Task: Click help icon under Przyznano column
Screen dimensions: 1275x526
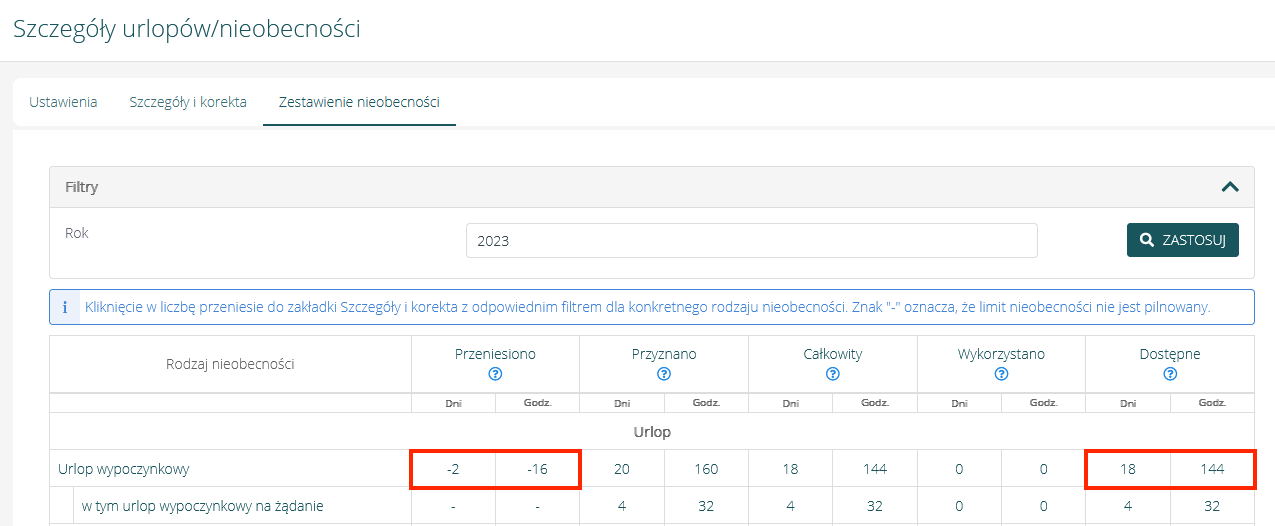Action: pyautogui.click(x=664, y=374)
